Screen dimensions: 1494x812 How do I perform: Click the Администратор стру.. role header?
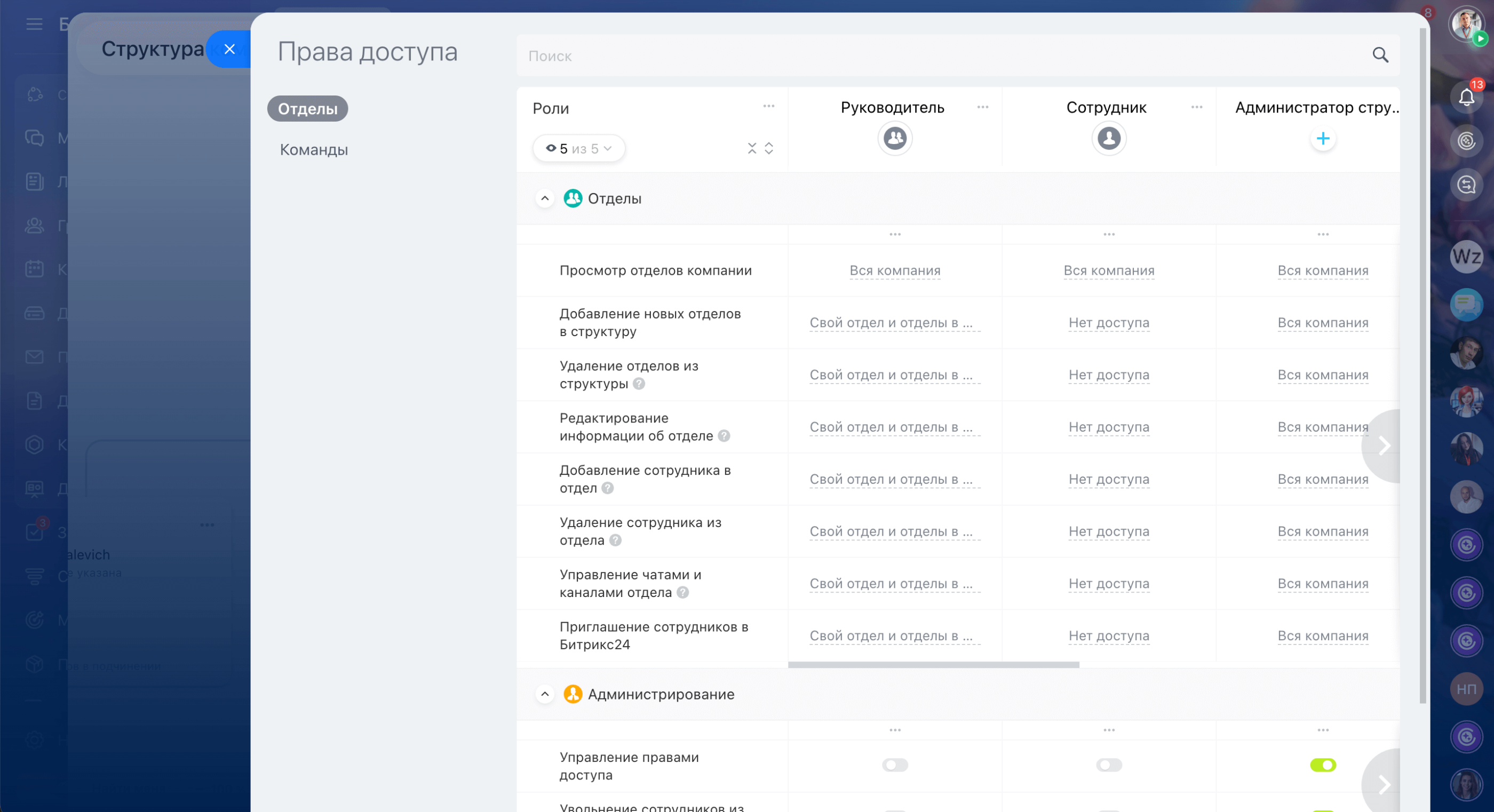[x=1316, y=107]
